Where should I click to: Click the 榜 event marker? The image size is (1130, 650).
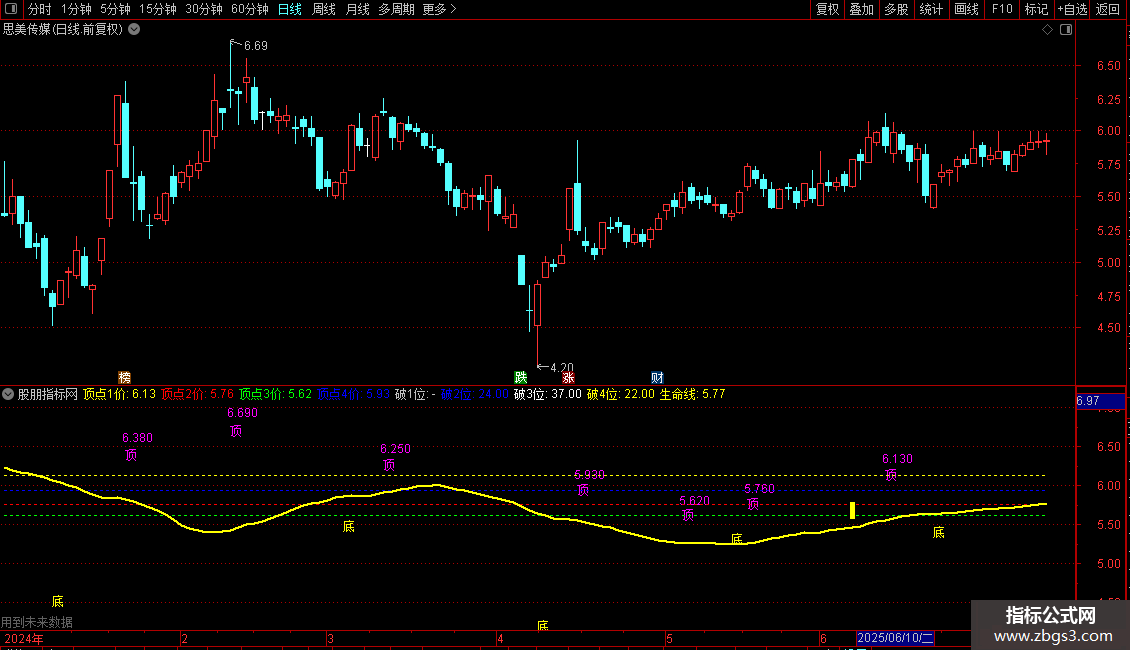(x=125, y=378)
